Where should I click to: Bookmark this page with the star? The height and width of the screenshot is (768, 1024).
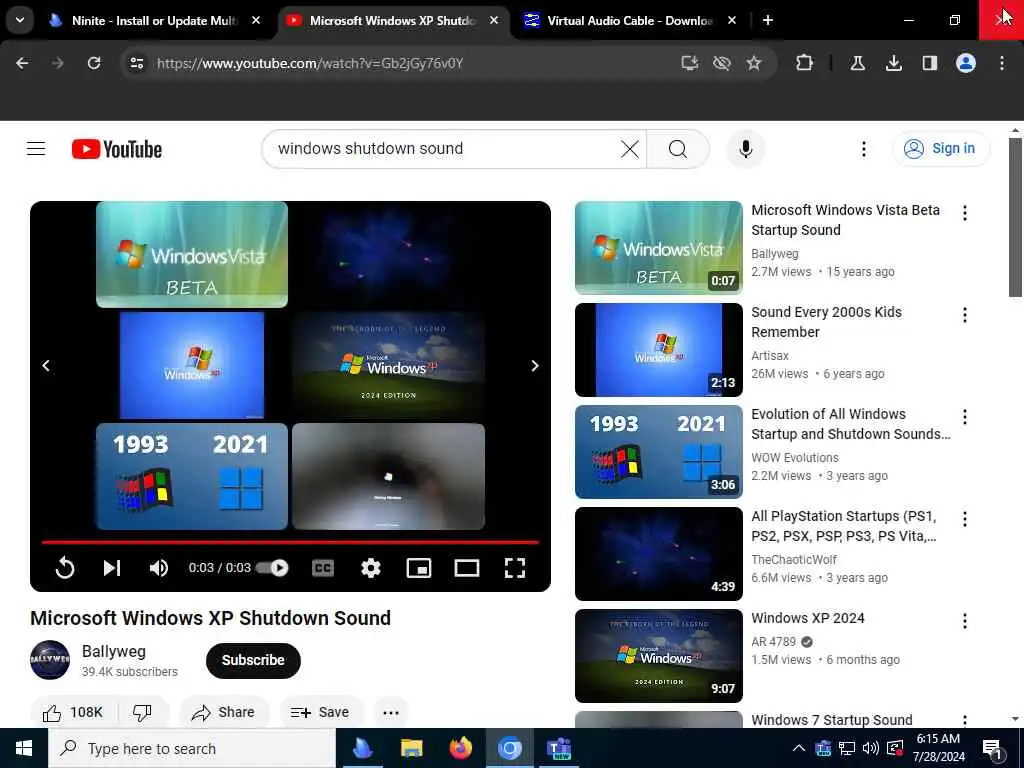[754, 63]
